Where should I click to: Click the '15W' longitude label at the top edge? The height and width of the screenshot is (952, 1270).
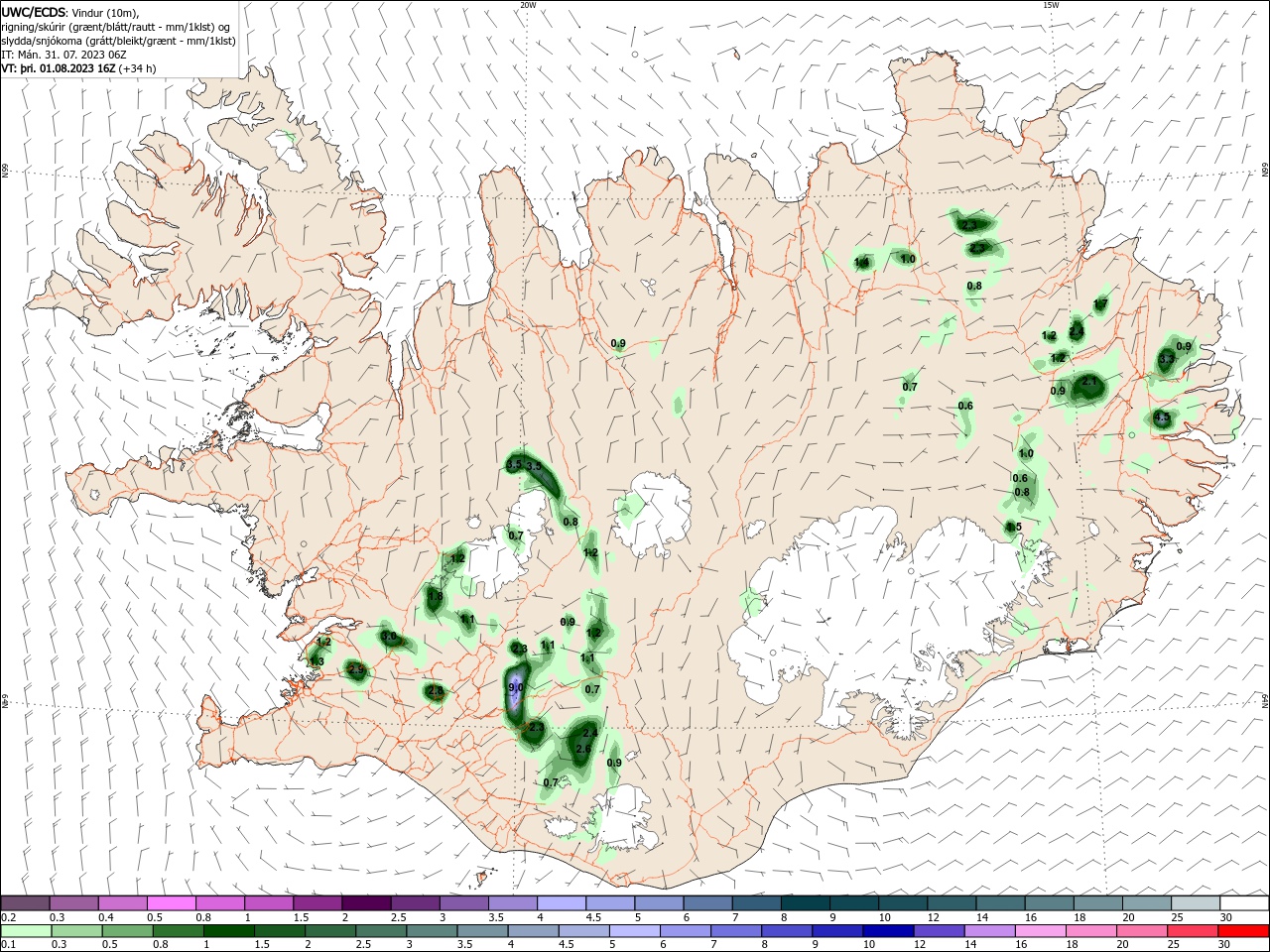click(x=1051, y=5)
